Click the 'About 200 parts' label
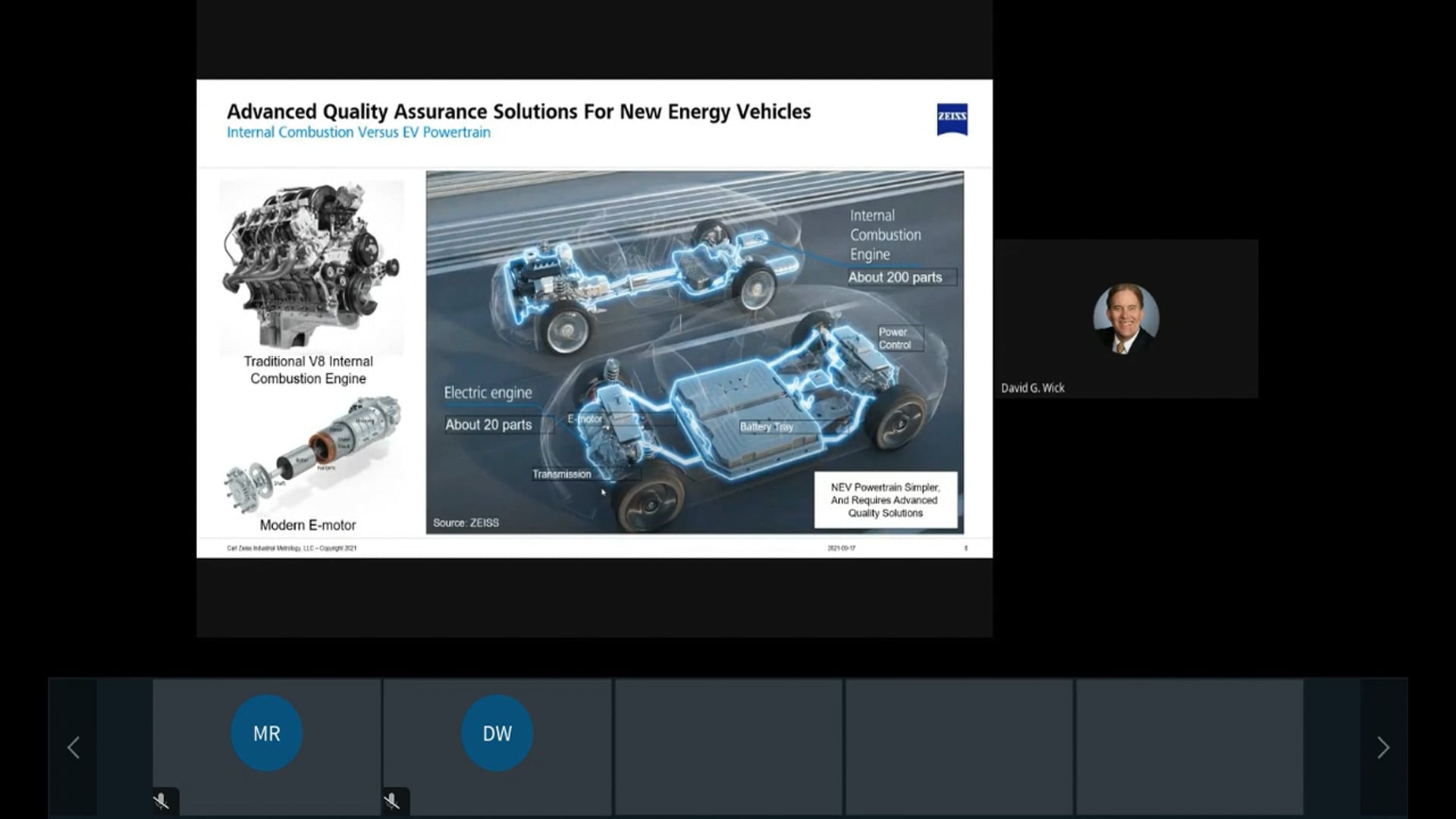This screenshot has height=819, width=1456. click(895, 278)
